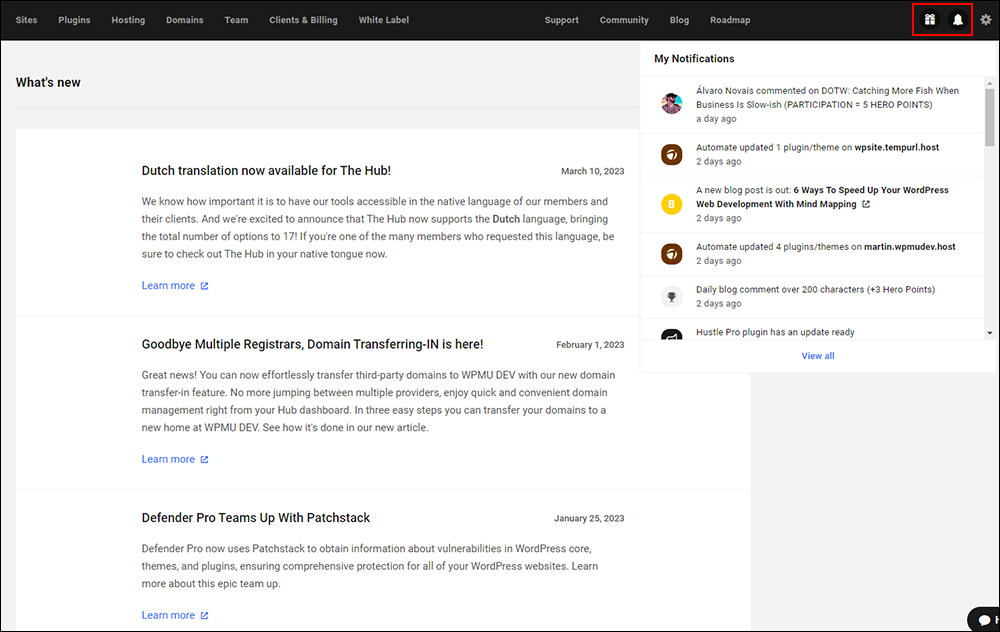This screenshot has width=1000, height=632.
Task: Open the White Label menu item
Action: click(384, 20)
